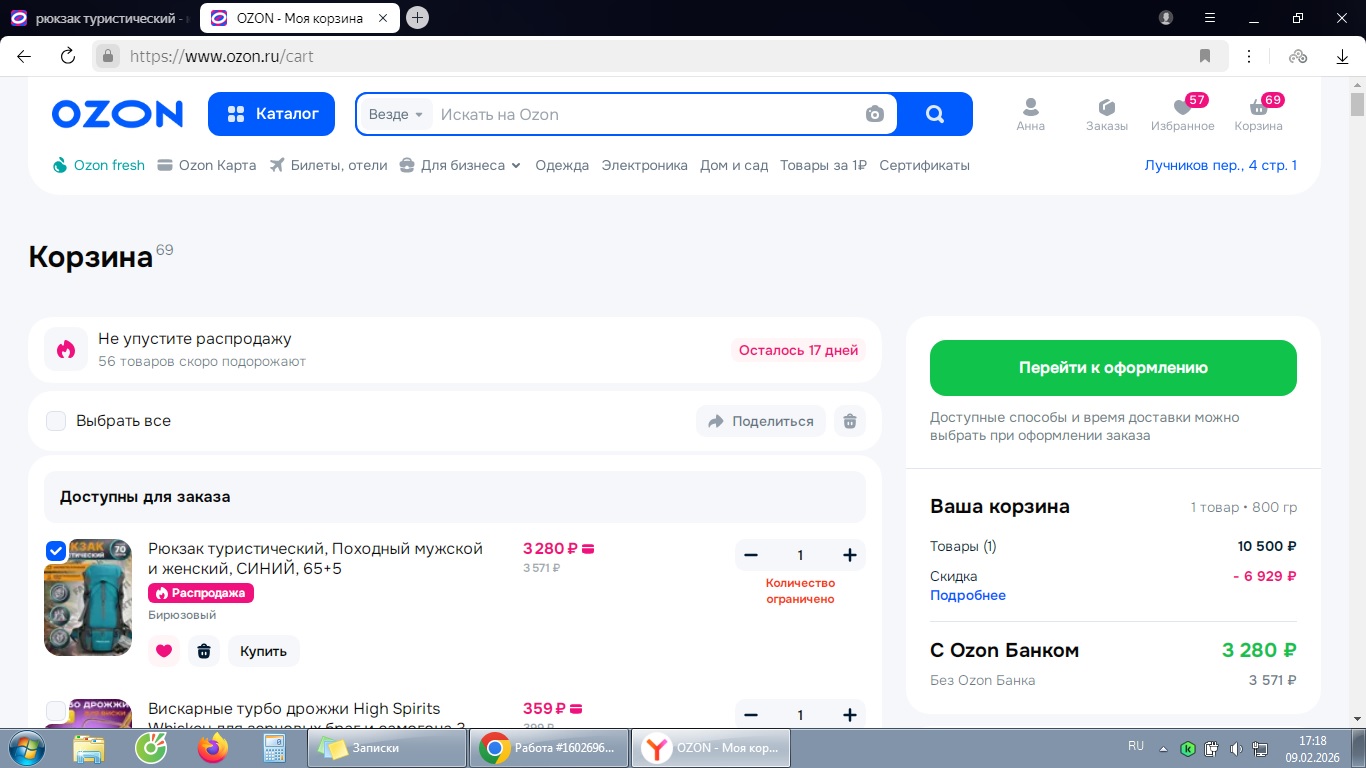Viewport: 1366px width, 768px height.
Task: Open the Избранное favorites heart icon
Action: point(1182,108)
